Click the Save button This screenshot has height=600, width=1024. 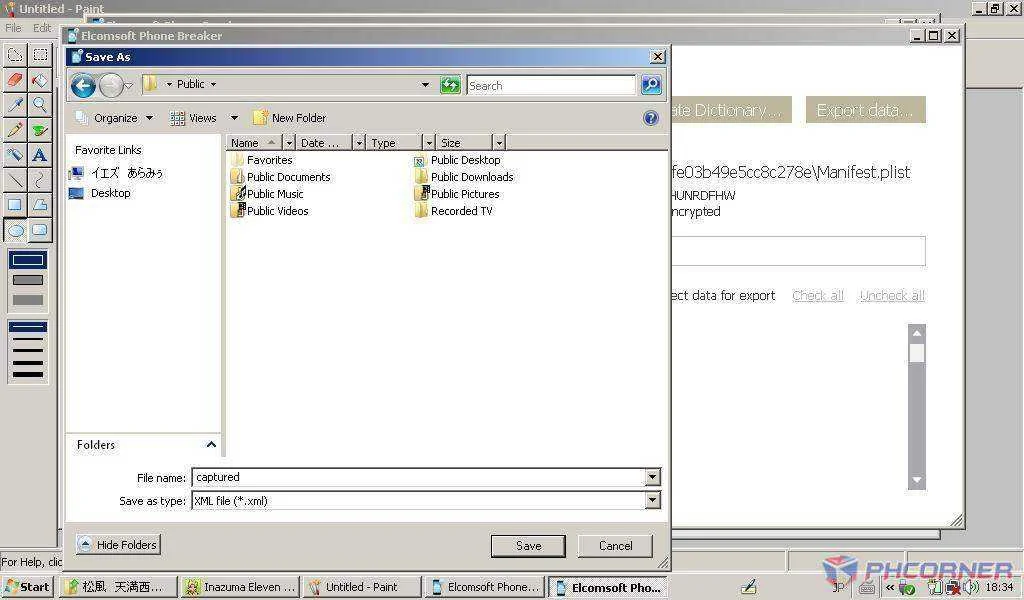click(528, 546)
